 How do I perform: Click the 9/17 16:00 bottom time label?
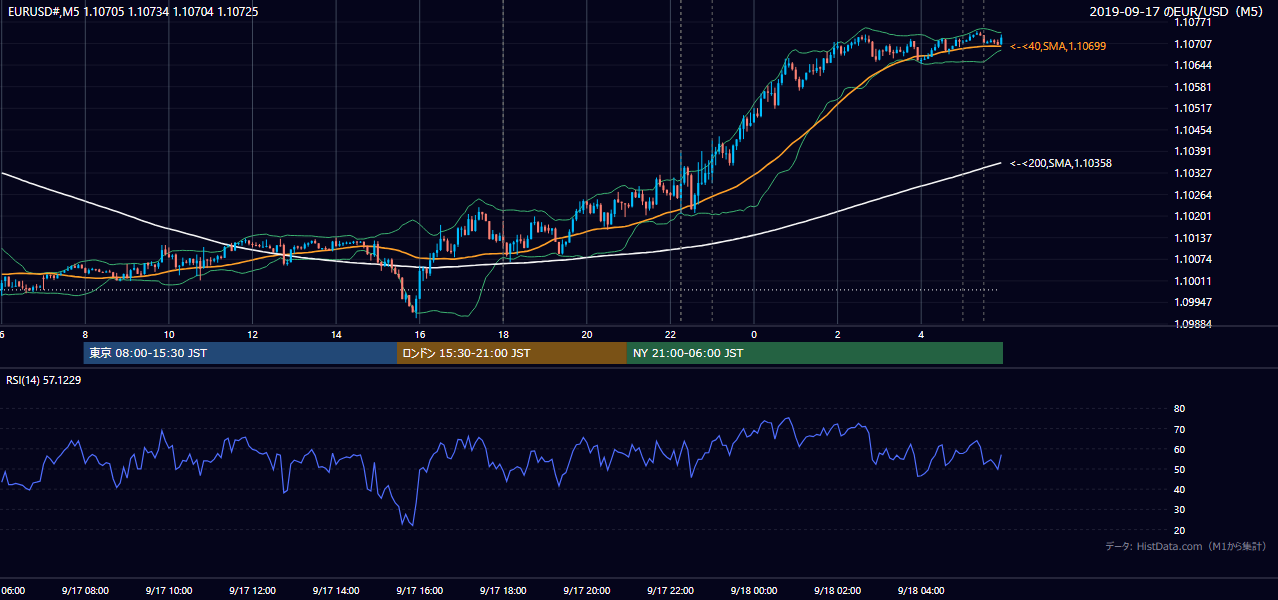point(419,591)
